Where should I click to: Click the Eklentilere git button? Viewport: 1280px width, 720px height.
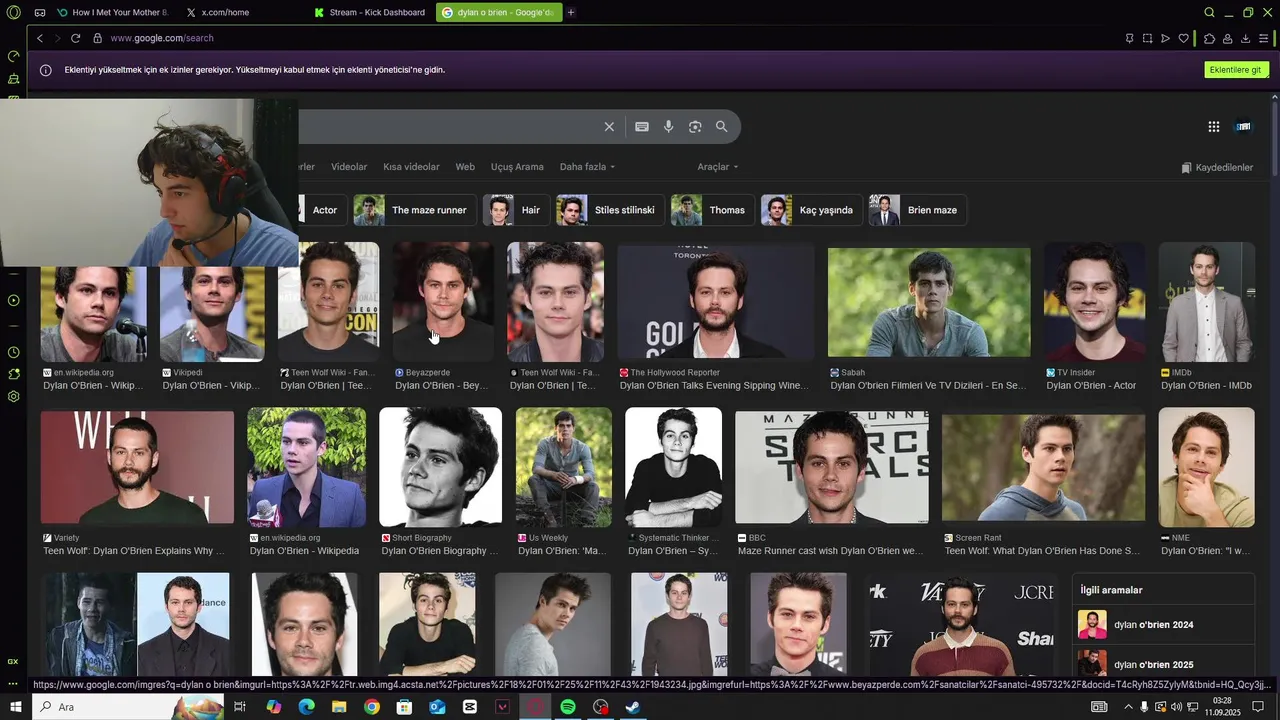click(1236, 70)
